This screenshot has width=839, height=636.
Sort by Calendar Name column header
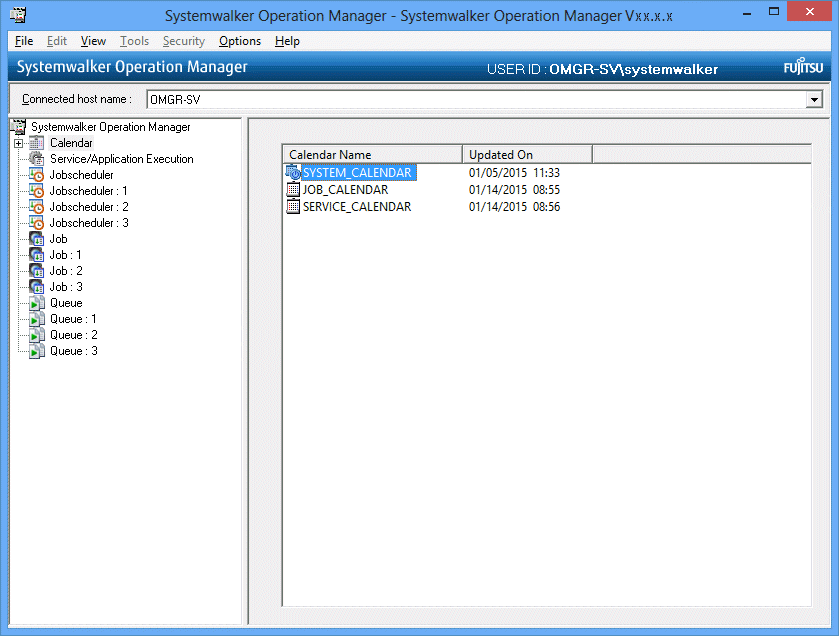click(372, 154)
